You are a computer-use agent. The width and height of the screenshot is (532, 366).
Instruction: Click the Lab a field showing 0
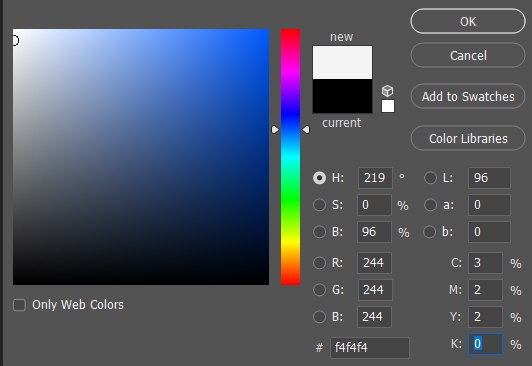[489, 205]
